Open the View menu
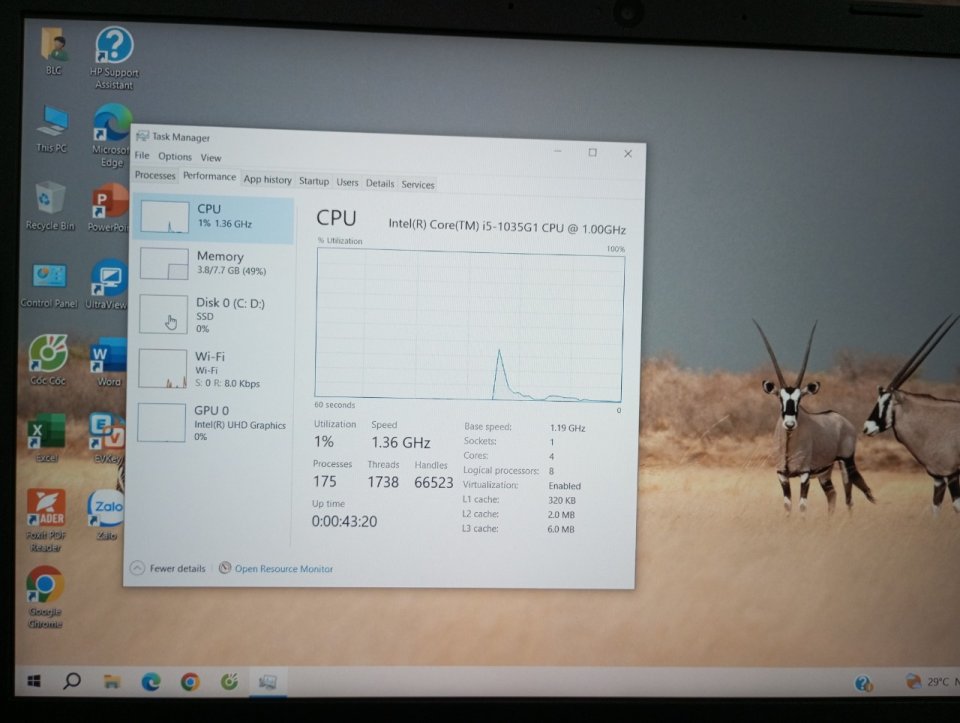 [210, 158]
